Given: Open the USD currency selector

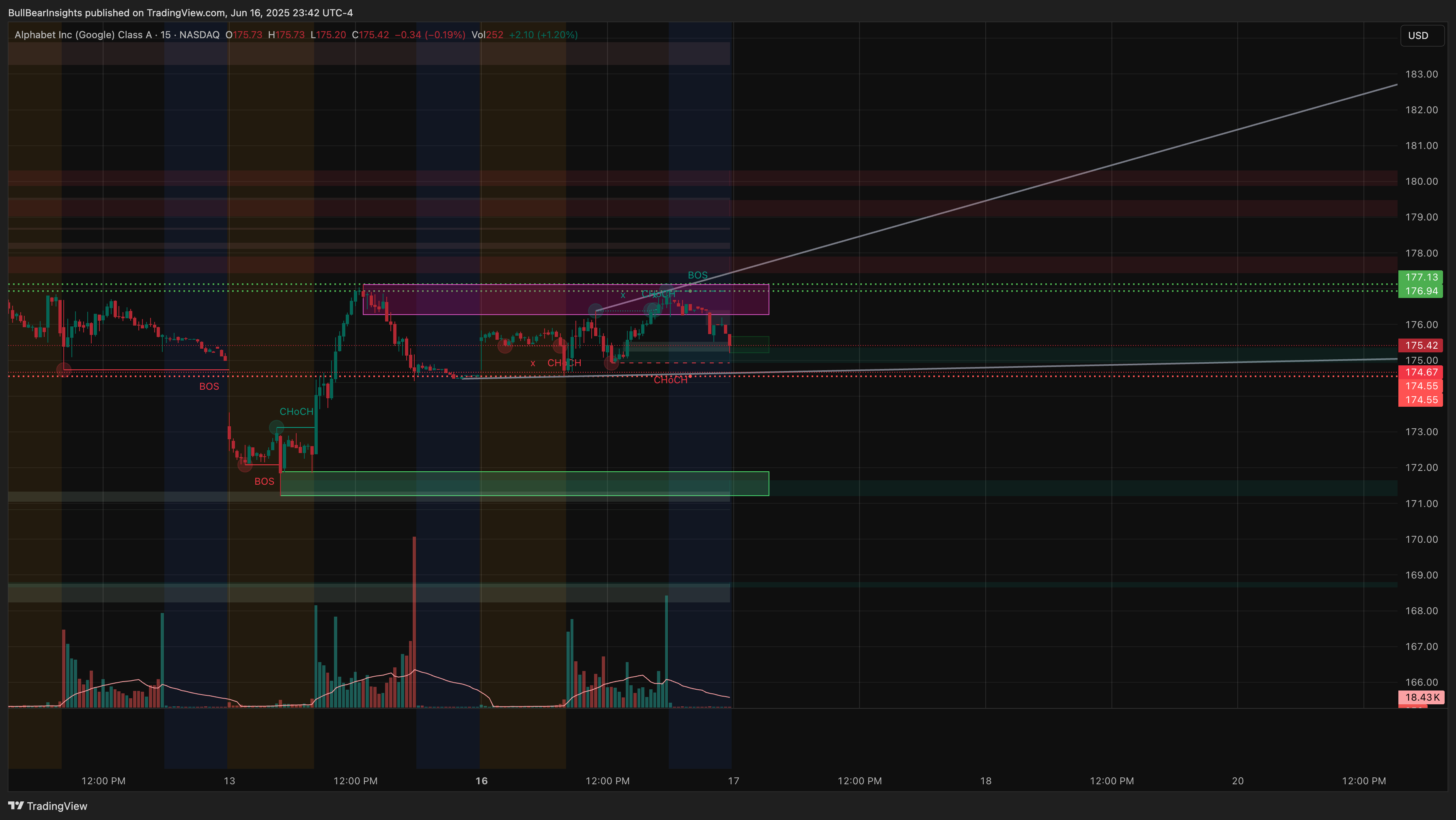Looking at the screenshot, I should (1422, 36).
